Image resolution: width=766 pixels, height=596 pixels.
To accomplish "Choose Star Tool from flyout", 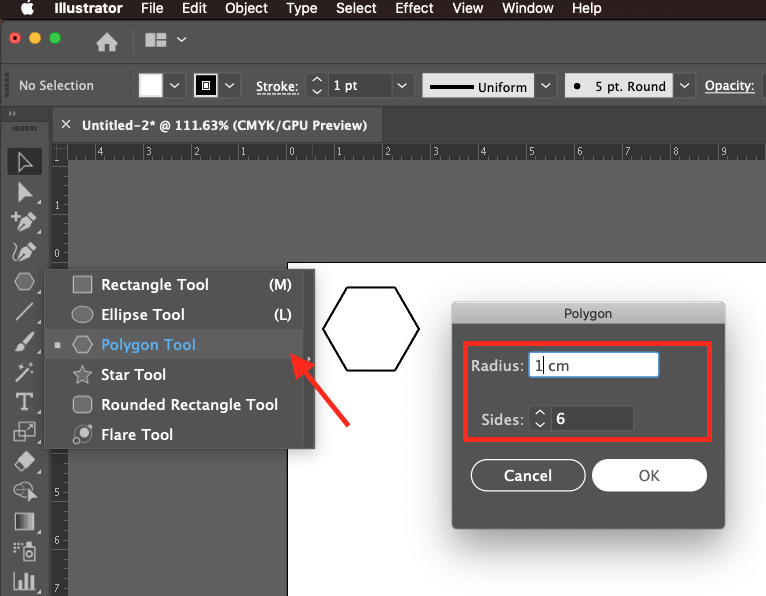I will pos(174,375).
